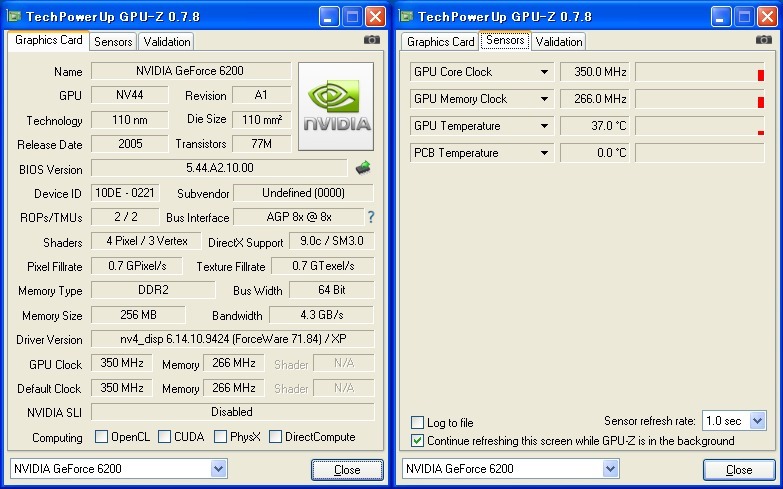The height and width of the screenshot is (489, 783).
Task: Open Validation tab in right window
Action: point(559,41)
